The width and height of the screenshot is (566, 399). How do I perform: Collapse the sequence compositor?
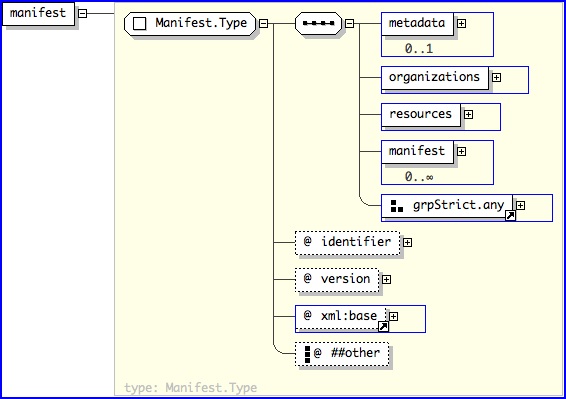(x=349, y=23)
